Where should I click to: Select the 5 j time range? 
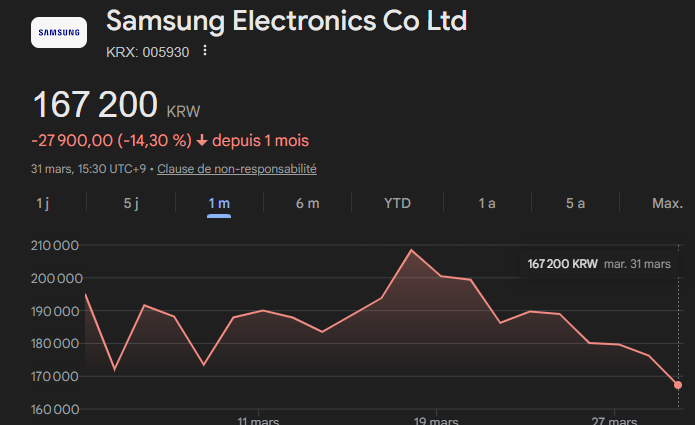(131, 203)
